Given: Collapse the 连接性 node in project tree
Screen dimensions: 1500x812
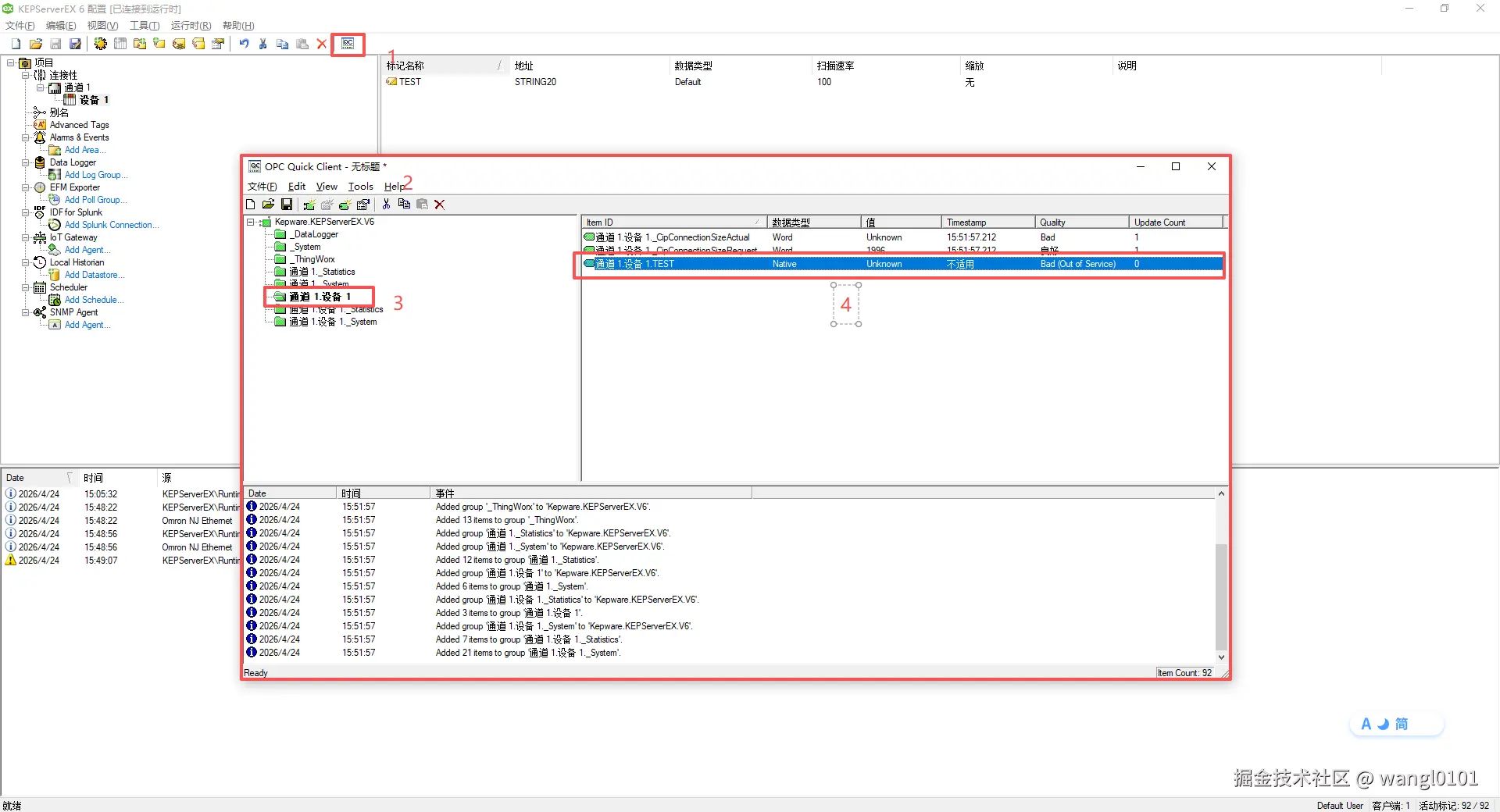Looking at the screenshot, I should 26,75.
